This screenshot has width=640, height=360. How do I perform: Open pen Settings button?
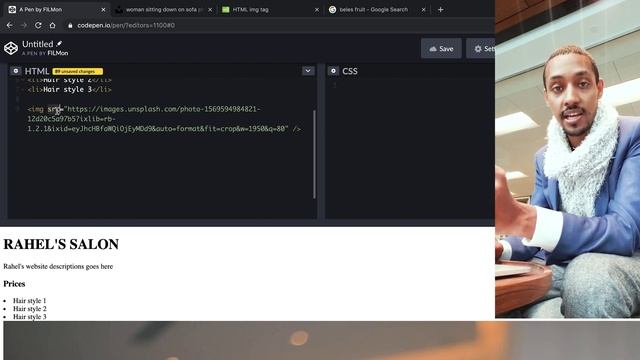coord(481,49)
